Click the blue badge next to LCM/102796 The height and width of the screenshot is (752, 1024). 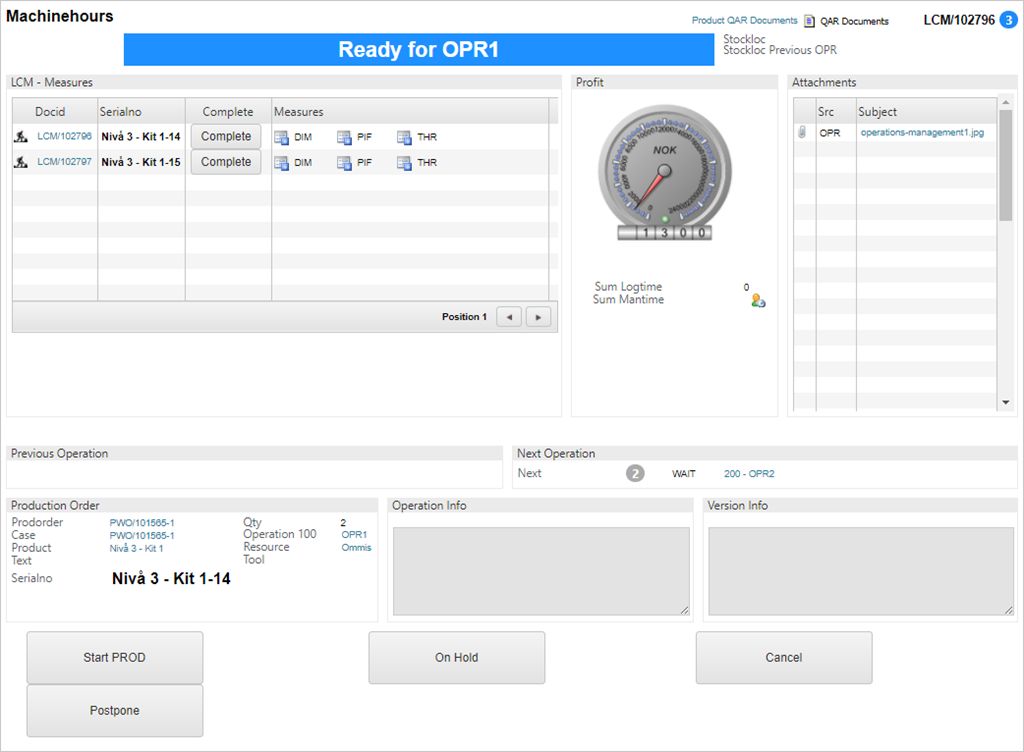(1007, 19)
